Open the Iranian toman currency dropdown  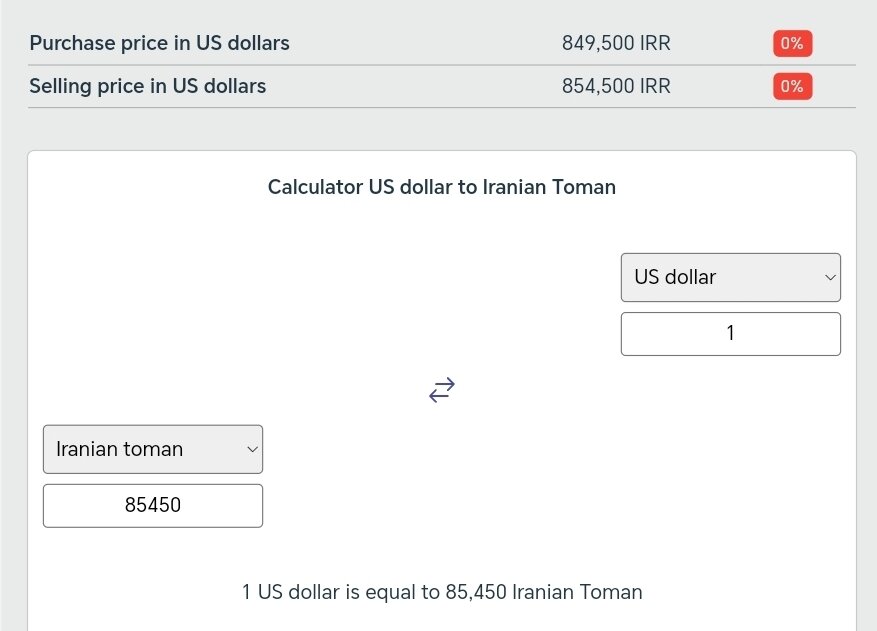click(x=152, y=449)
